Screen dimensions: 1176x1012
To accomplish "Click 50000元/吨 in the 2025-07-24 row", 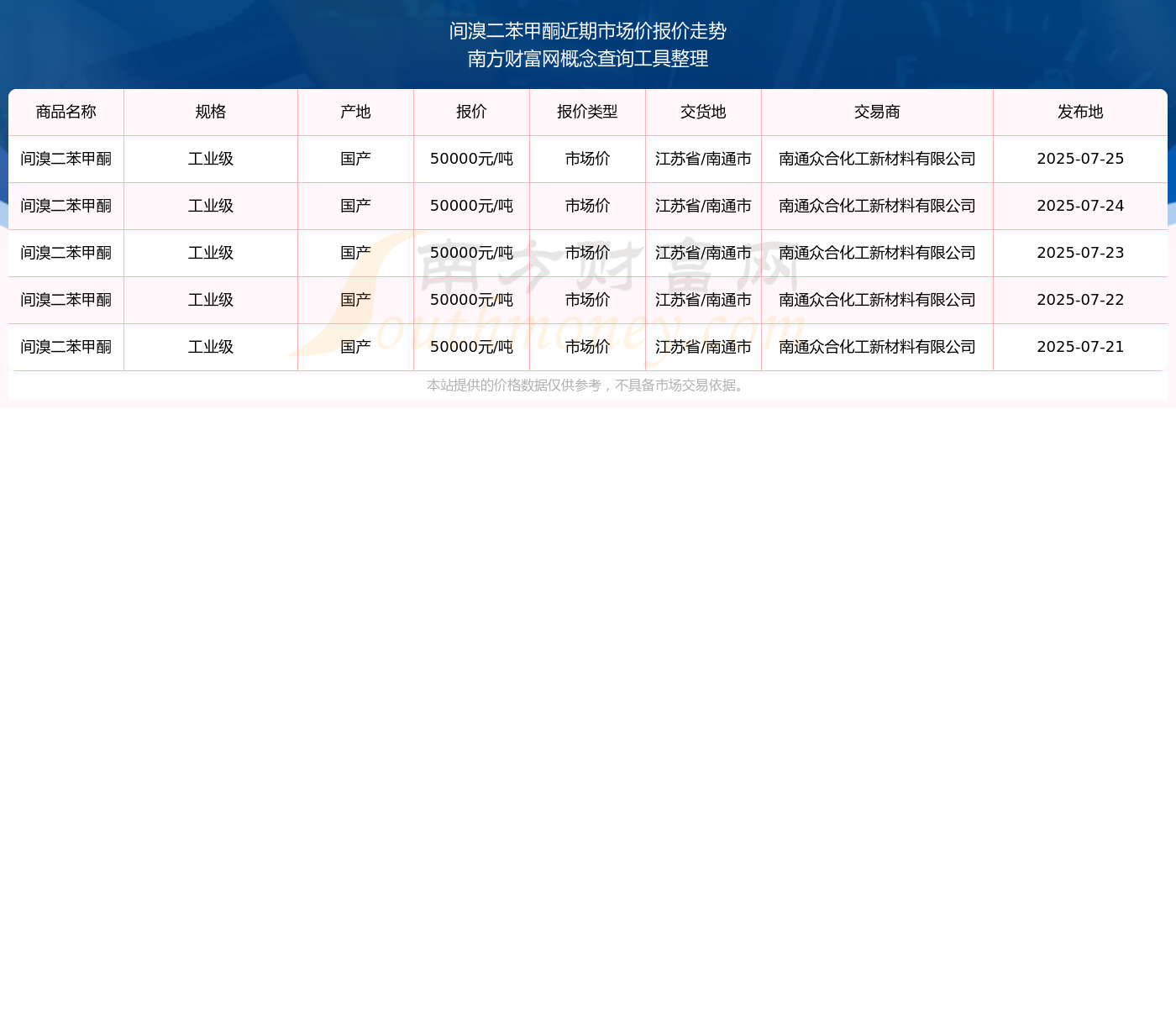I will (471, 206).
